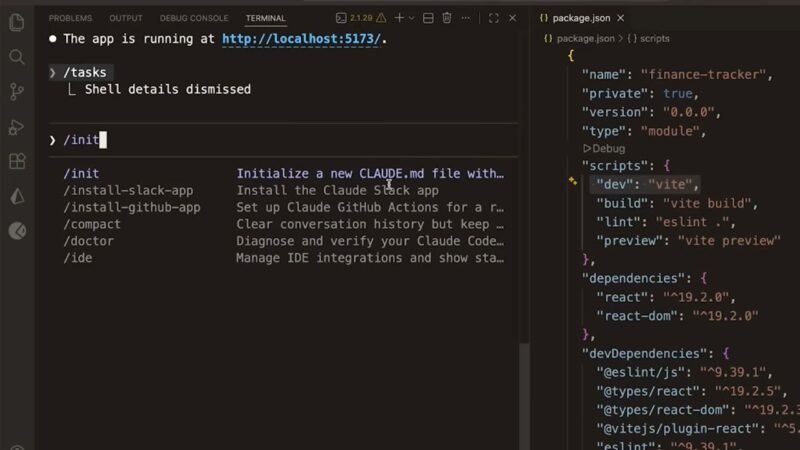Image resolution: width=800 pixels, height=450 pixels.
Task: Click the "type": "module" line
Action: [644, 131]
